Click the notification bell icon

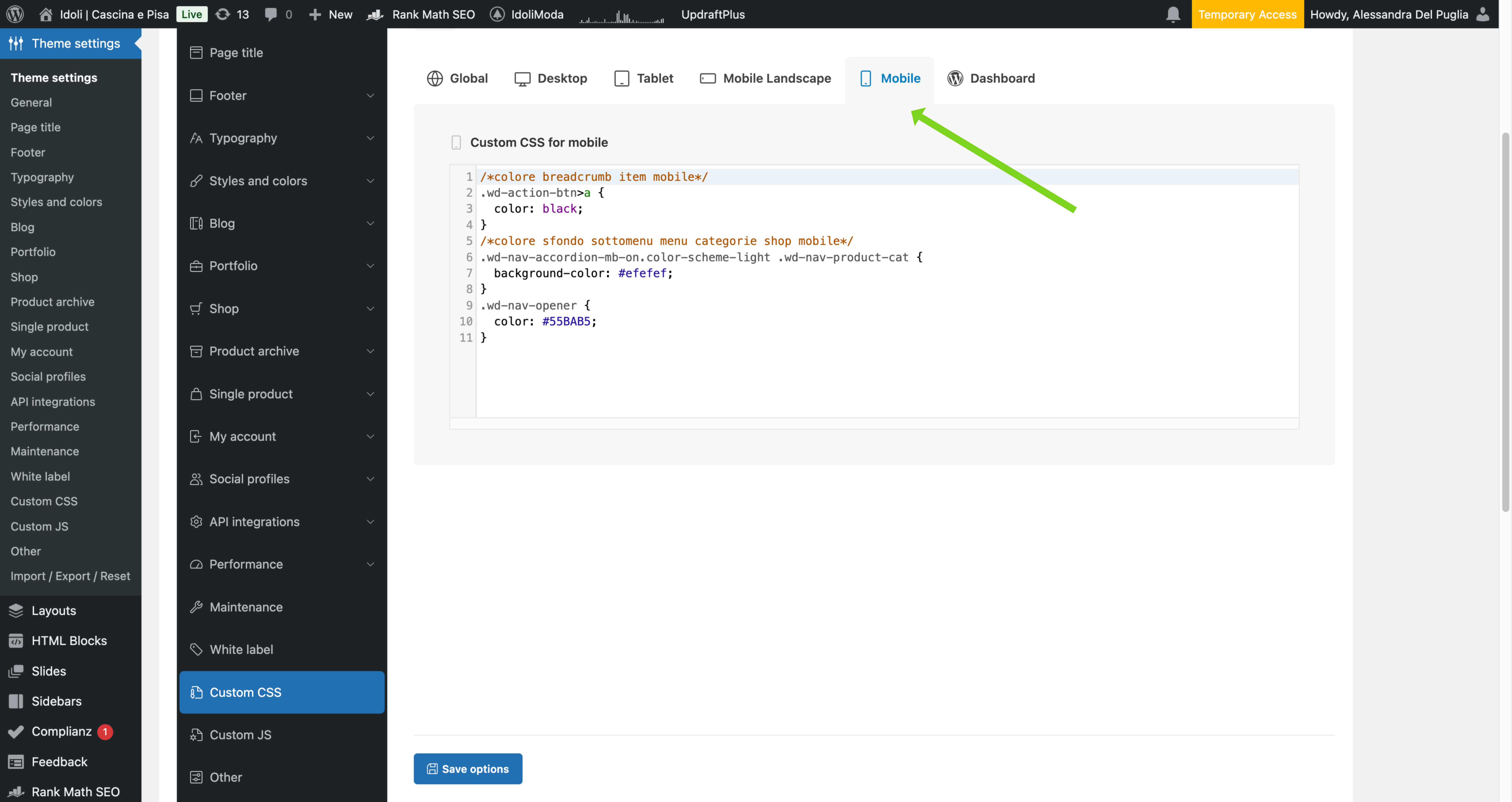coord(1173,14)
